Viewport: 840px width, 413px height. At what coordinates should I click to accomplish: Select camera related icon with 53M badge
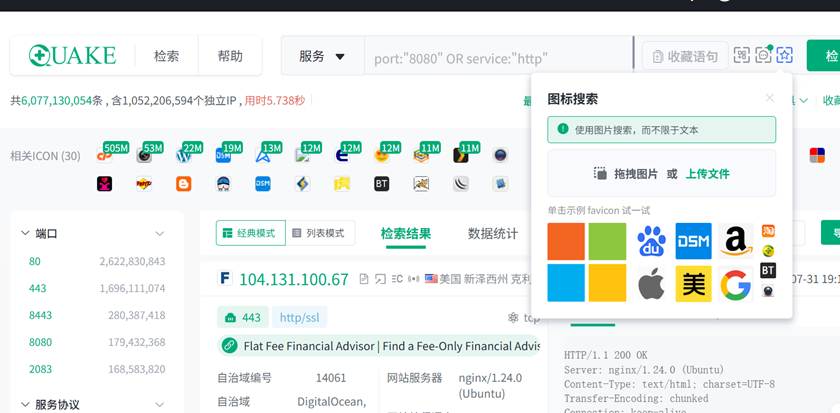144,155
